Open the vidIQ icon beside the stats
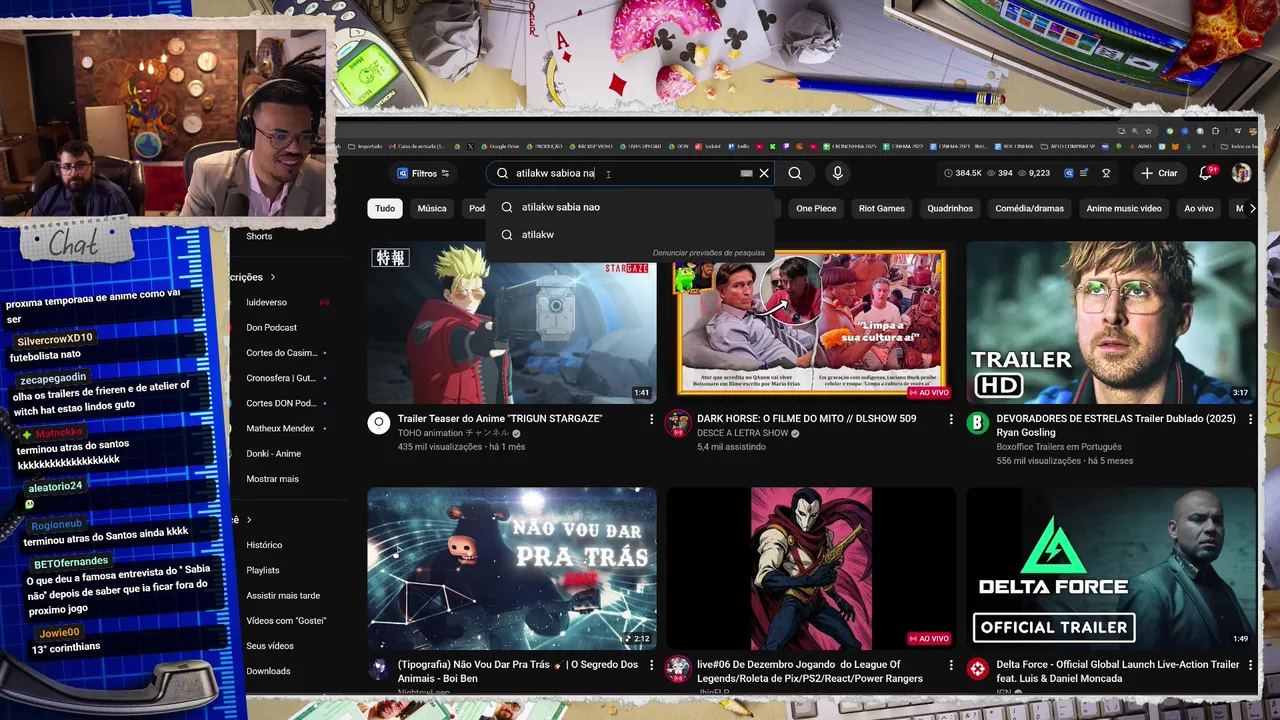Screen dimensions: 1280x720 [x=1069, y=173]
